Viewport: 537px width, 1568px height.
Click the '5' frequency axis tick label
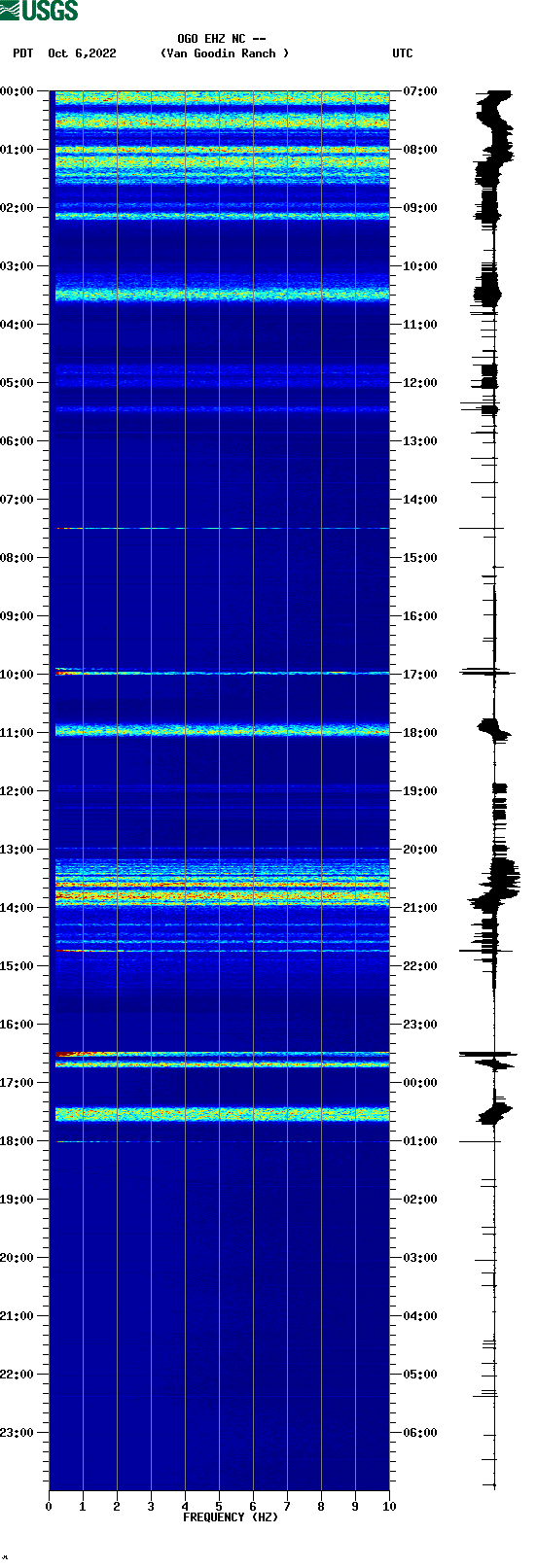(x=219, y=1507)
